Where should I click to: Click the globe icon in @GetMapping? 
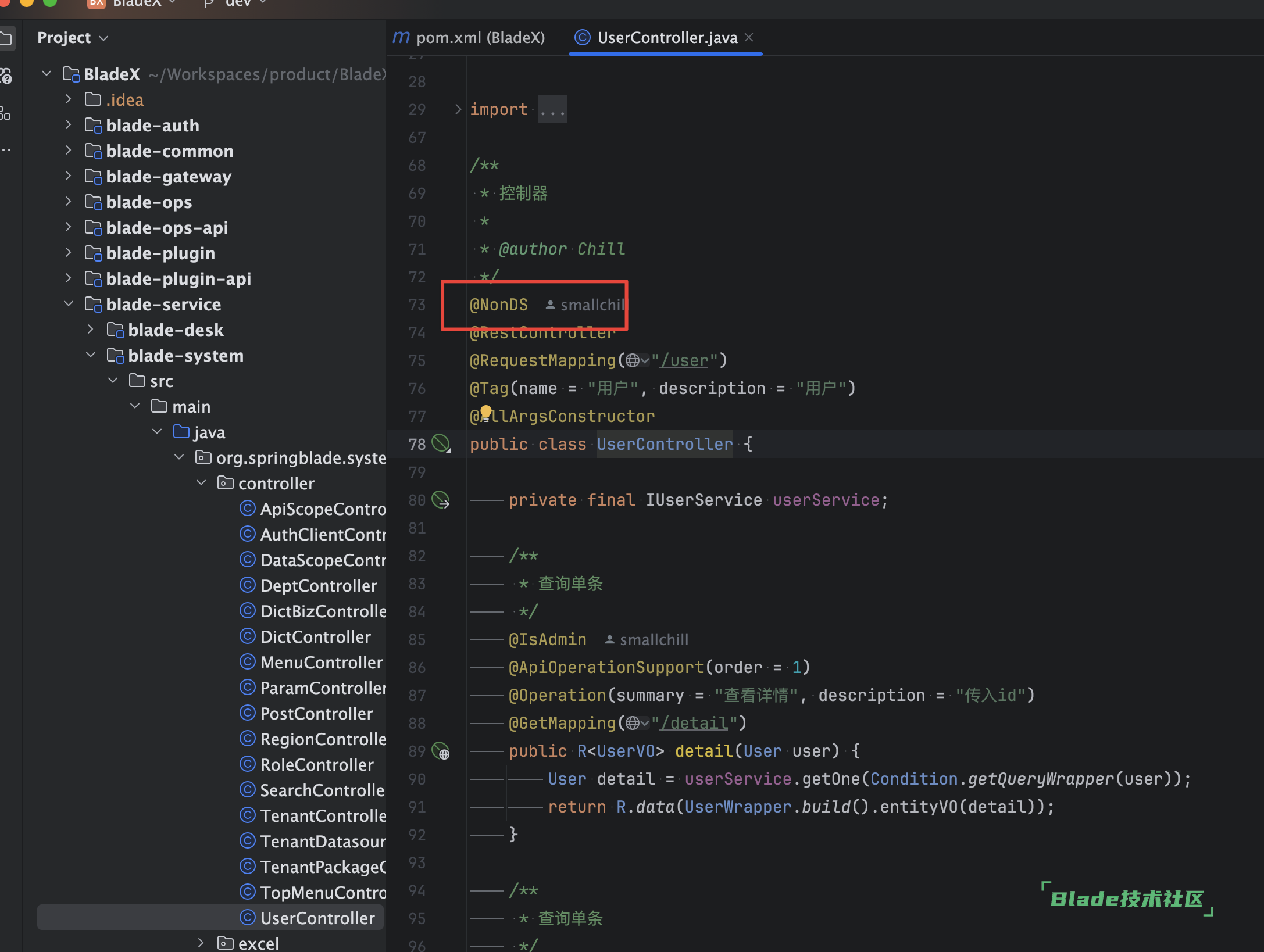point(633,724)
